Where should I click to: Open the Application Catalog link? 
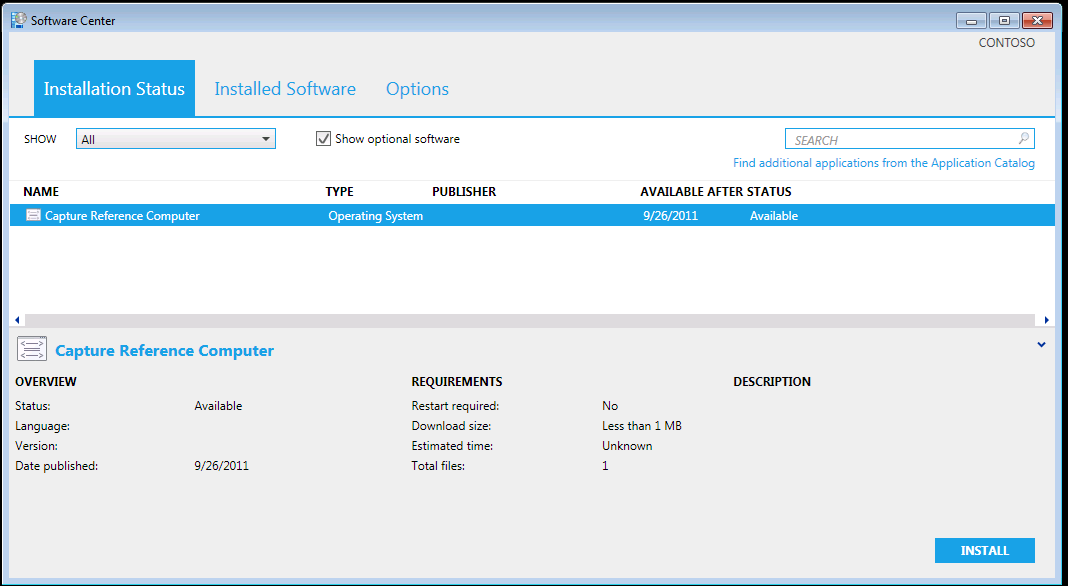884,163
